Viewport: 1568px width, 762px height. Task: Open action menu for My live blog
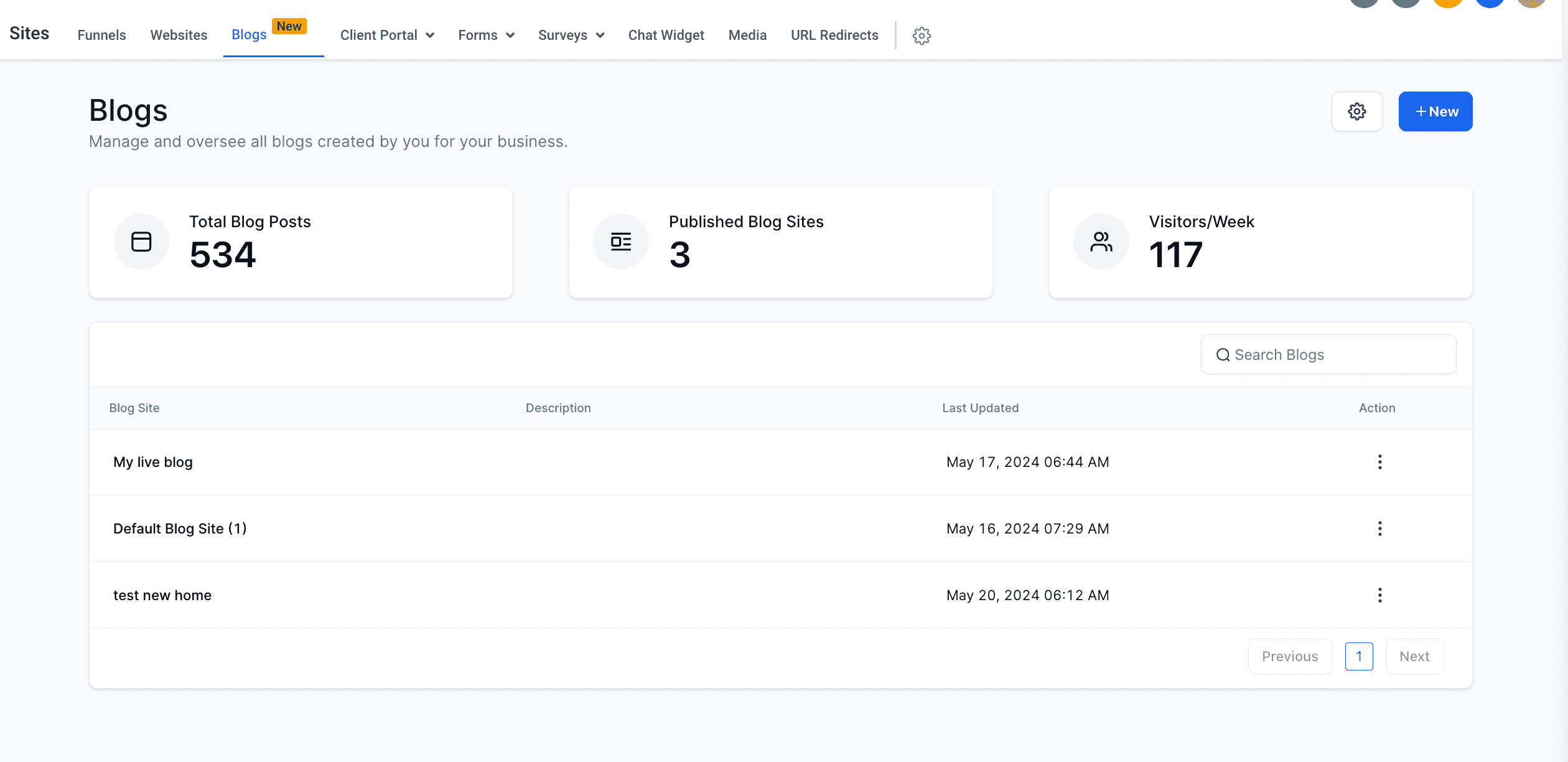pos(1379,462)
